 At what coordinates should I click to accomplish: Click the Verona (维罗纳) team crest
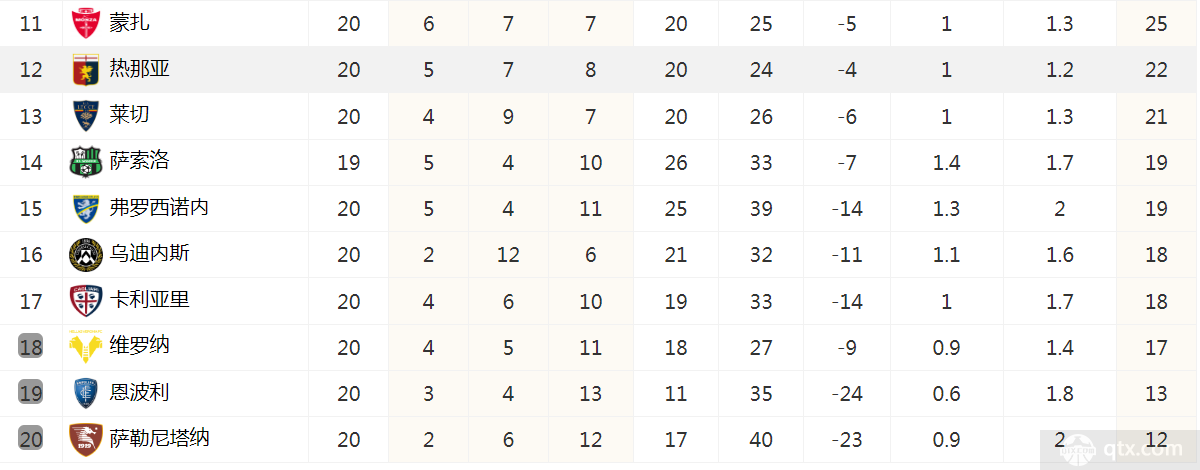[x=85, y=345]
